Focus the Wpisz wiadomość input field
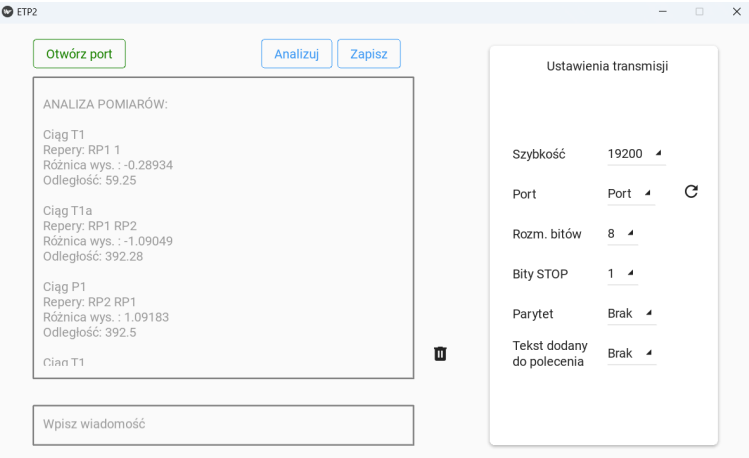This screenshot has width=749, height=458. (x=223, y=425)
